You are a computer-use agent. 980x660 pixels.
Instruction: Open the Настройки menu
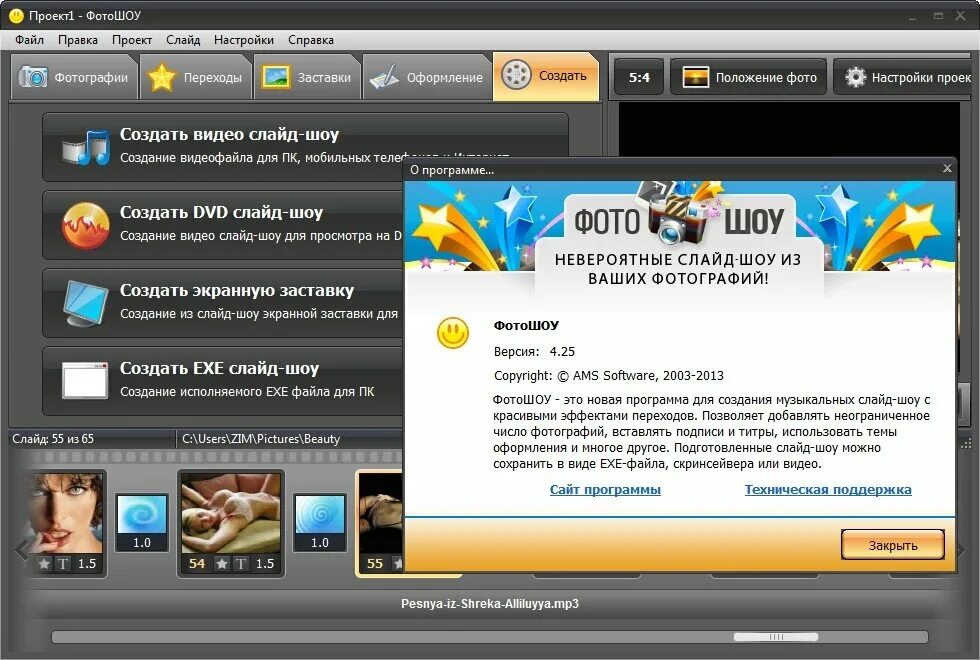pyautogui.click(x=244, y=40)
